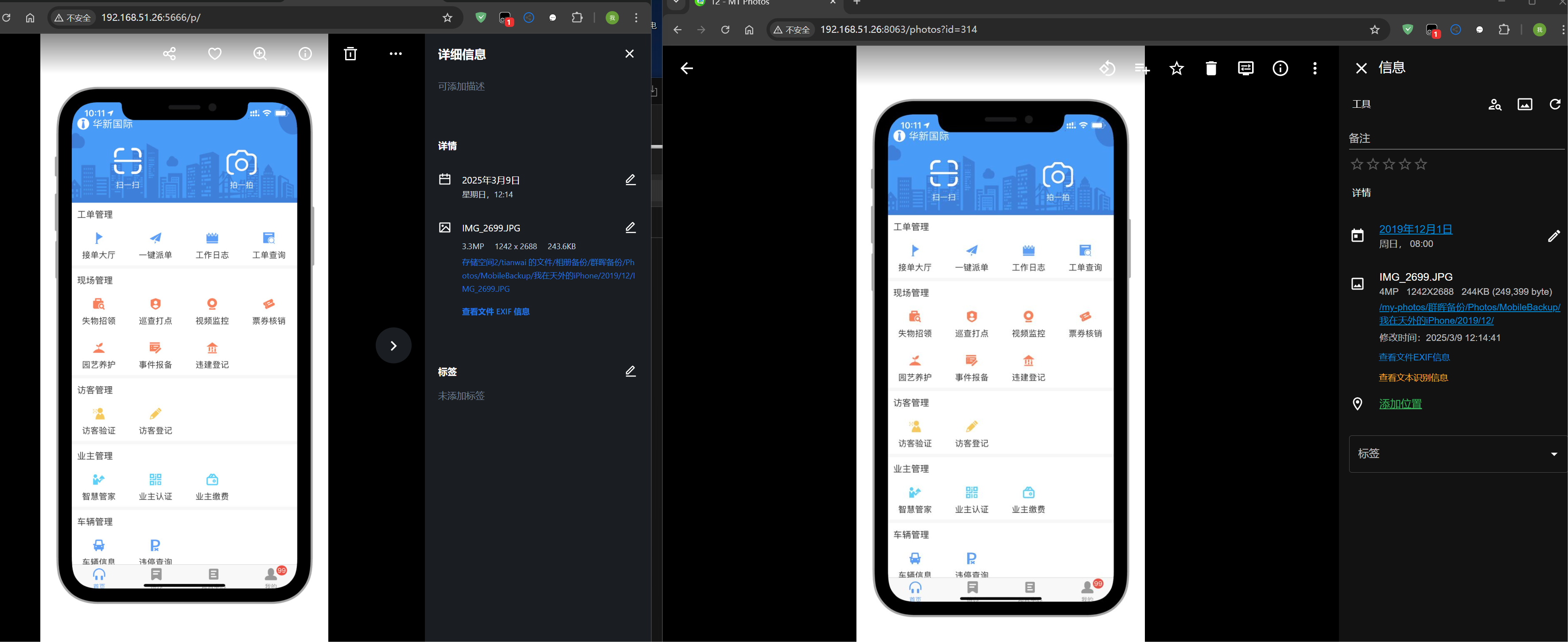
Task: Open 查看文件 EXIF 信息 link in left panel
Action: tap(495, 311)
